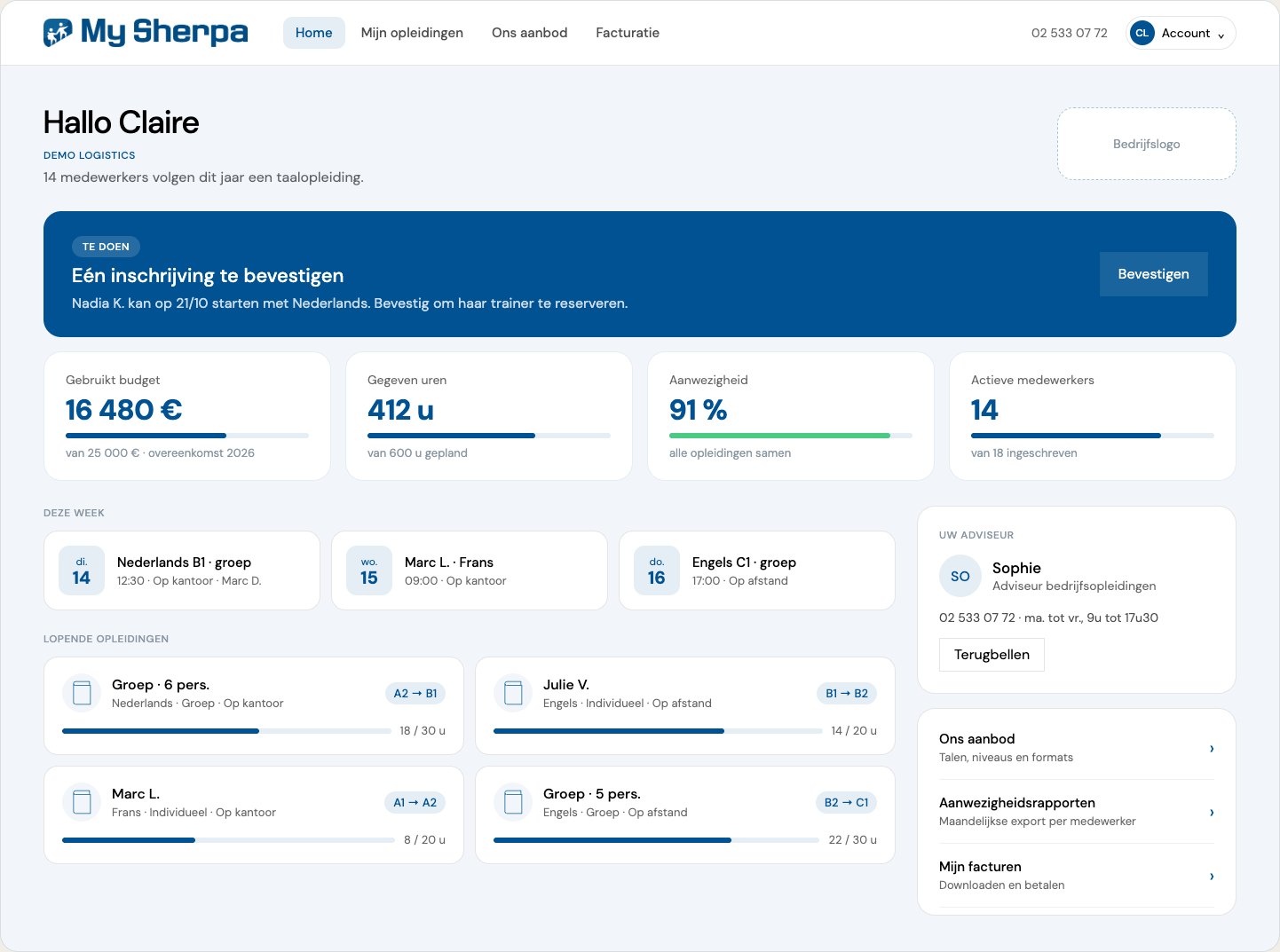The image size is (1280, 952).
Task: Click the A1 → A2 level badge
Action: tap(415, 803)
